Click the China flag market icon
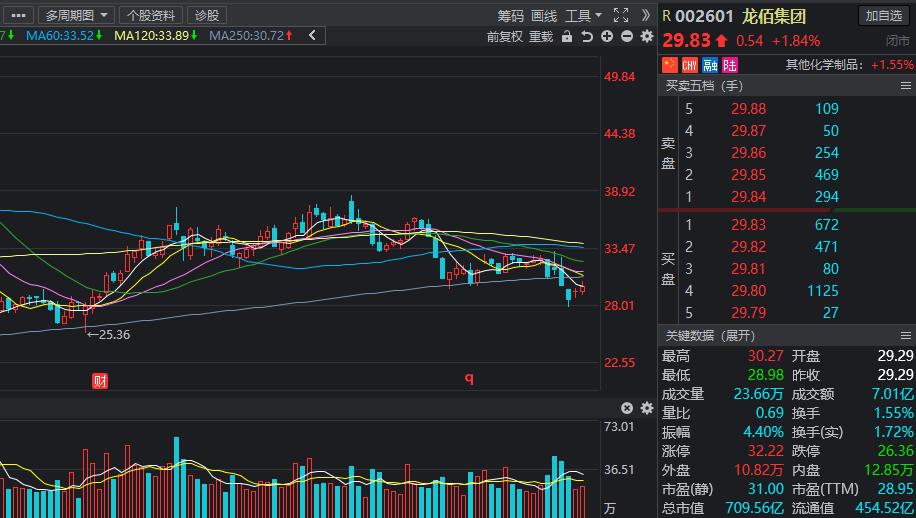916x518 pixels. click(669, 64)
